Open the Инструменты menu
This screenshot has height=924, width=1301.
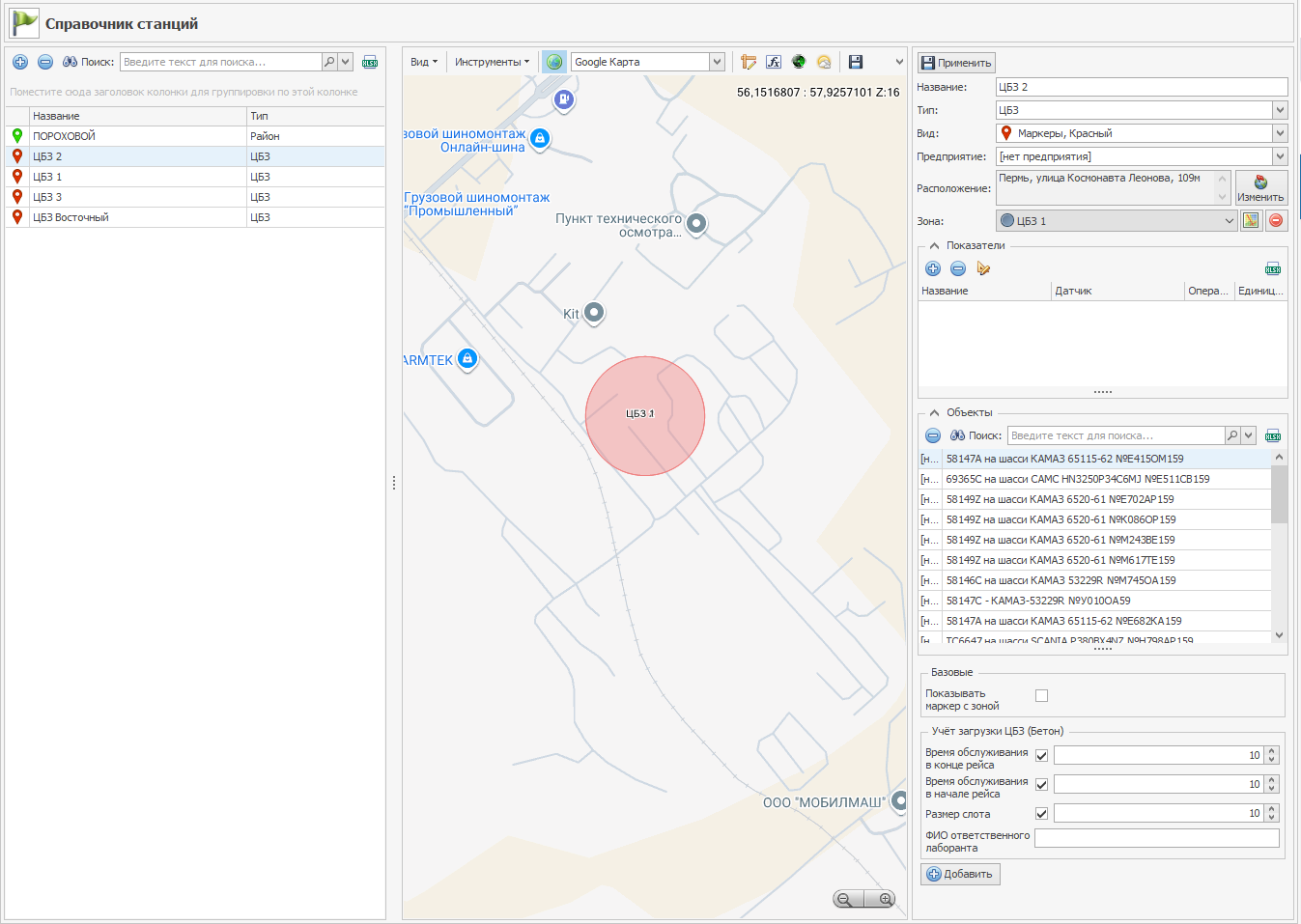tap(492, 62)
